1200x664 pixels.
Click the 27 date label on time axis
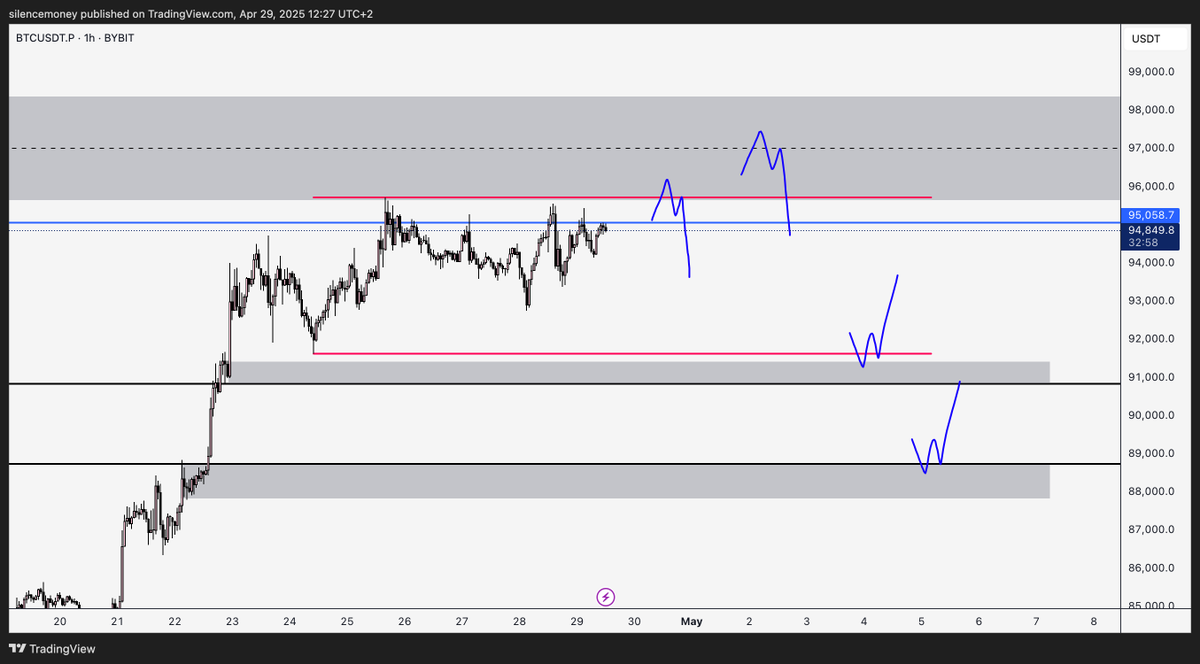(x=462, y=621)
